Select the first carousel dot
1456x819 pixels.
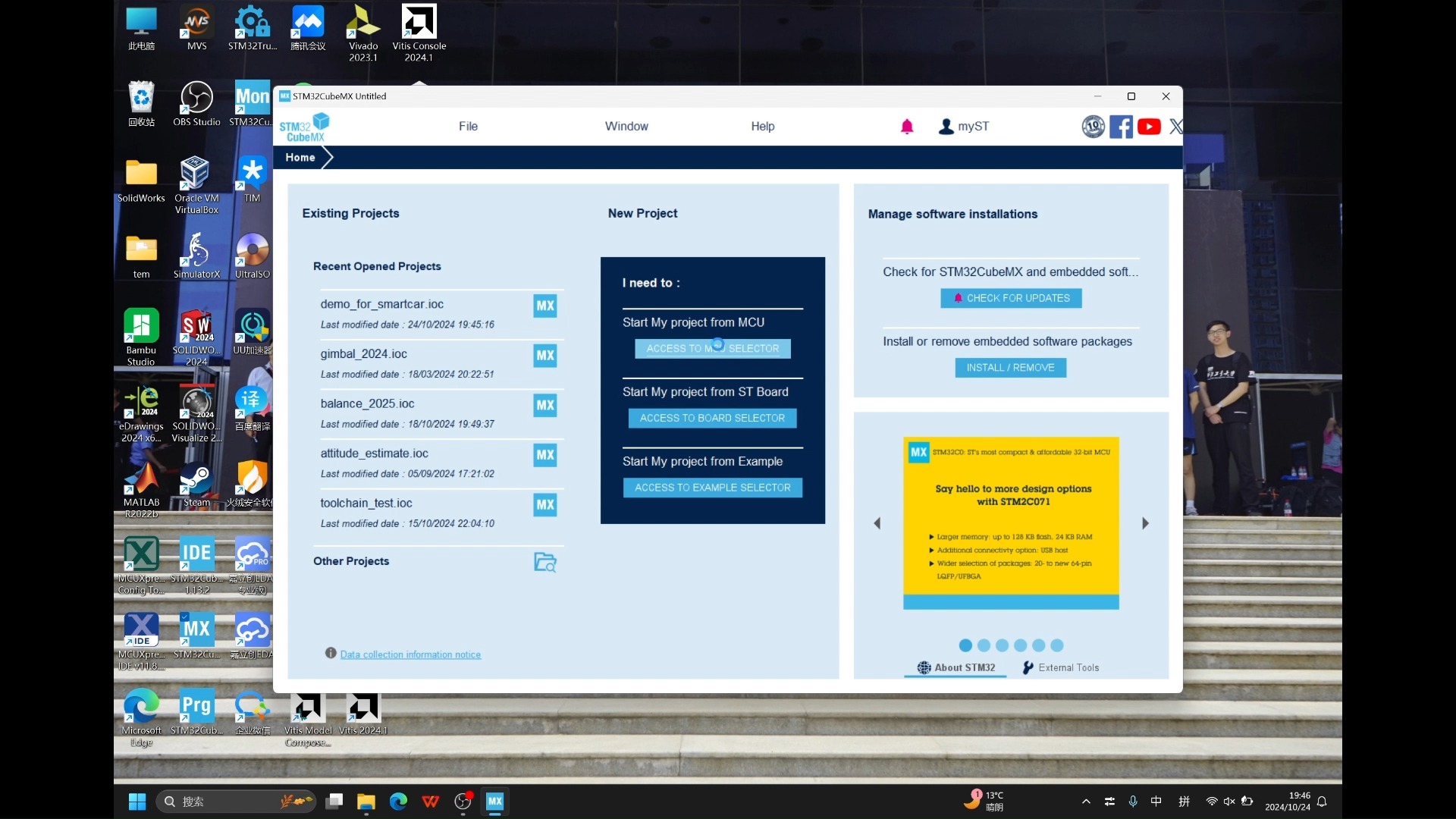pos(965,645)
